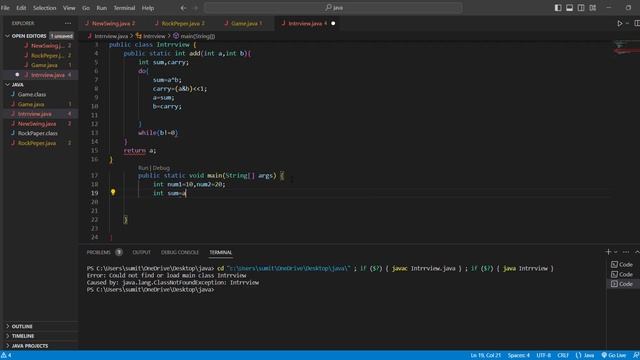Open the Edit menu
The height and width of the screenshot is (360, 640).
(x=21, y=8)
